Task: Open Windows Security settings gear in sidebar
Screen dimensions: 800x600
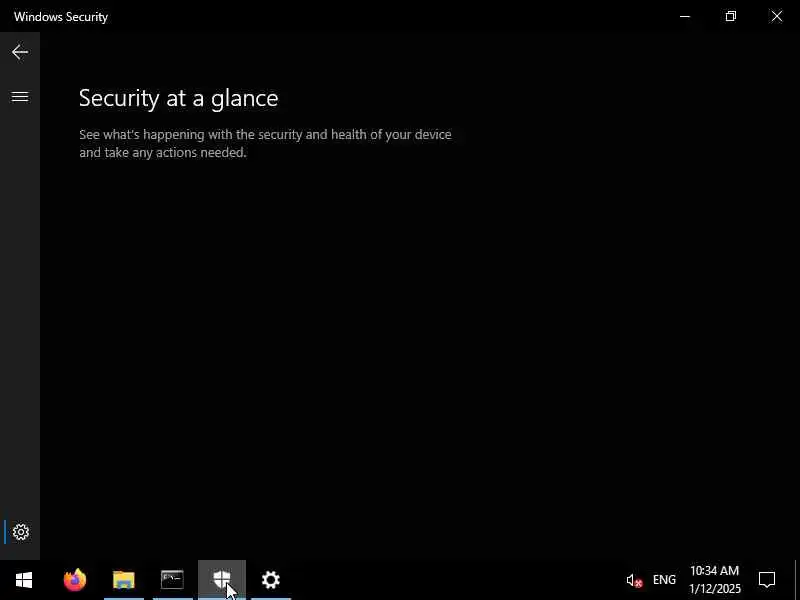Action: click(20, 532)
